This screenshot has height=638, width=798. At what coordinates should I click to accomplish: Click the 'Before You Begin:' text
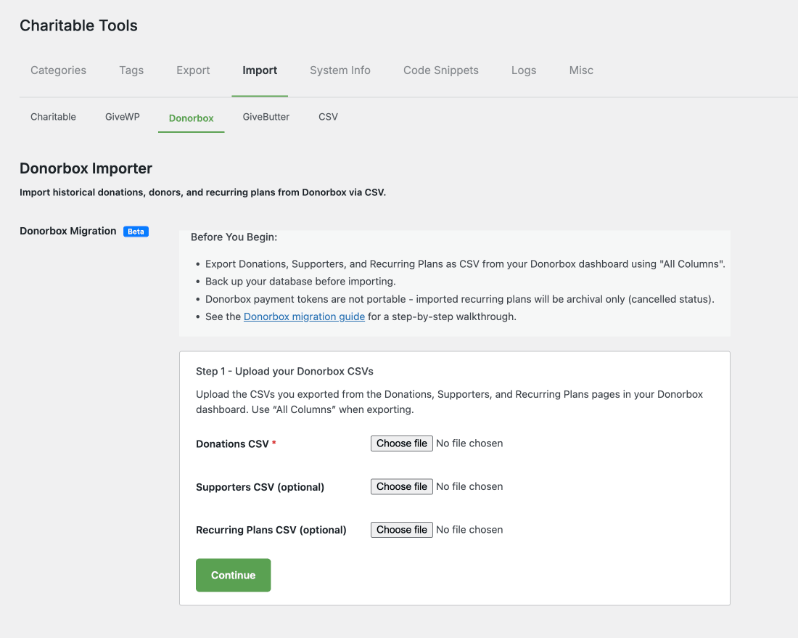(x=234, y=237)
